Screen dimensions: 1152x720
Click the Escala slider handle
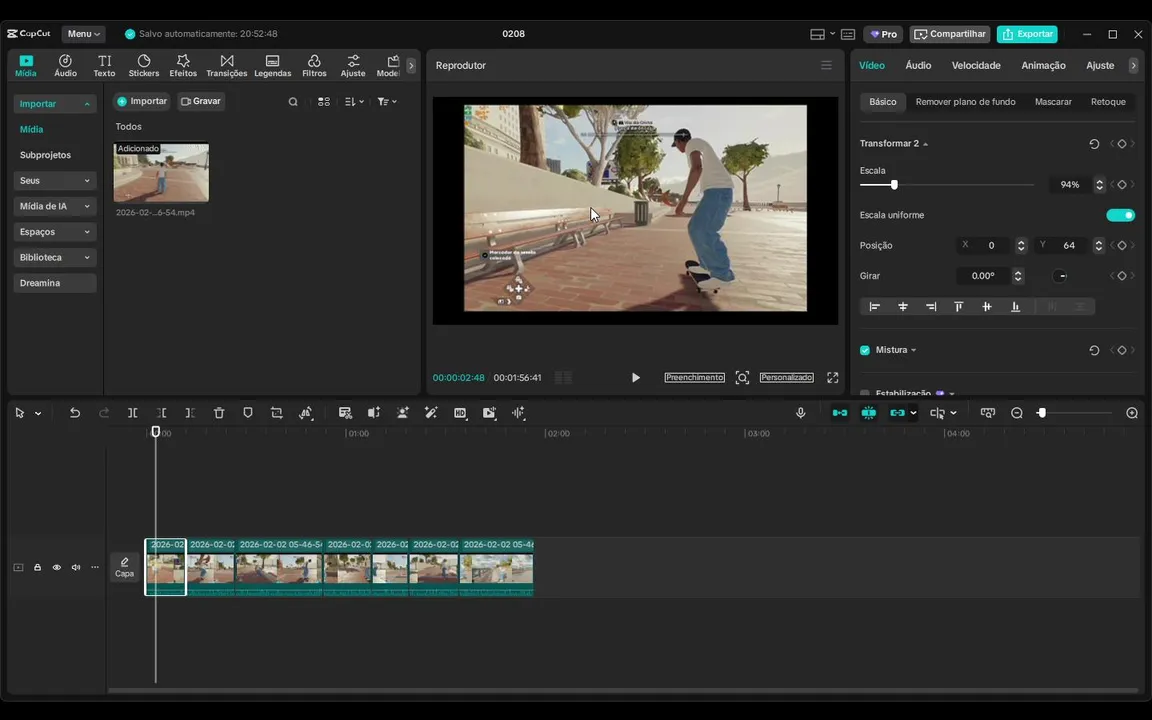tap(894, 185)
